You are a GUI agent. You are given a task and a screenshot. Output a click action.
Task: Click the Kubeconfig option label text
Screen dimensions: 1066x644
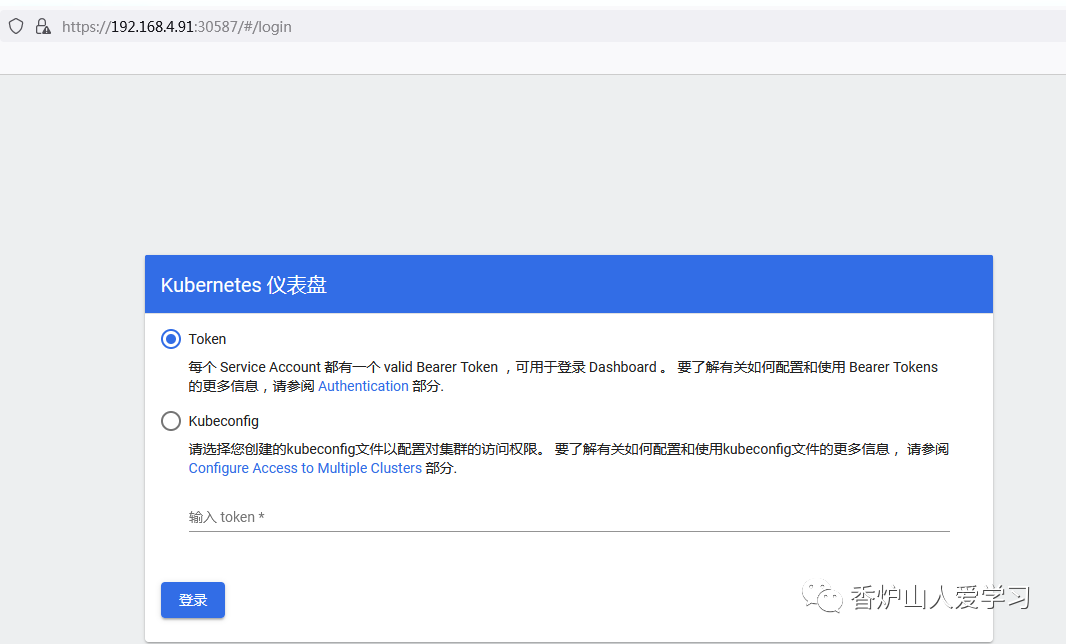pos(224,422)
